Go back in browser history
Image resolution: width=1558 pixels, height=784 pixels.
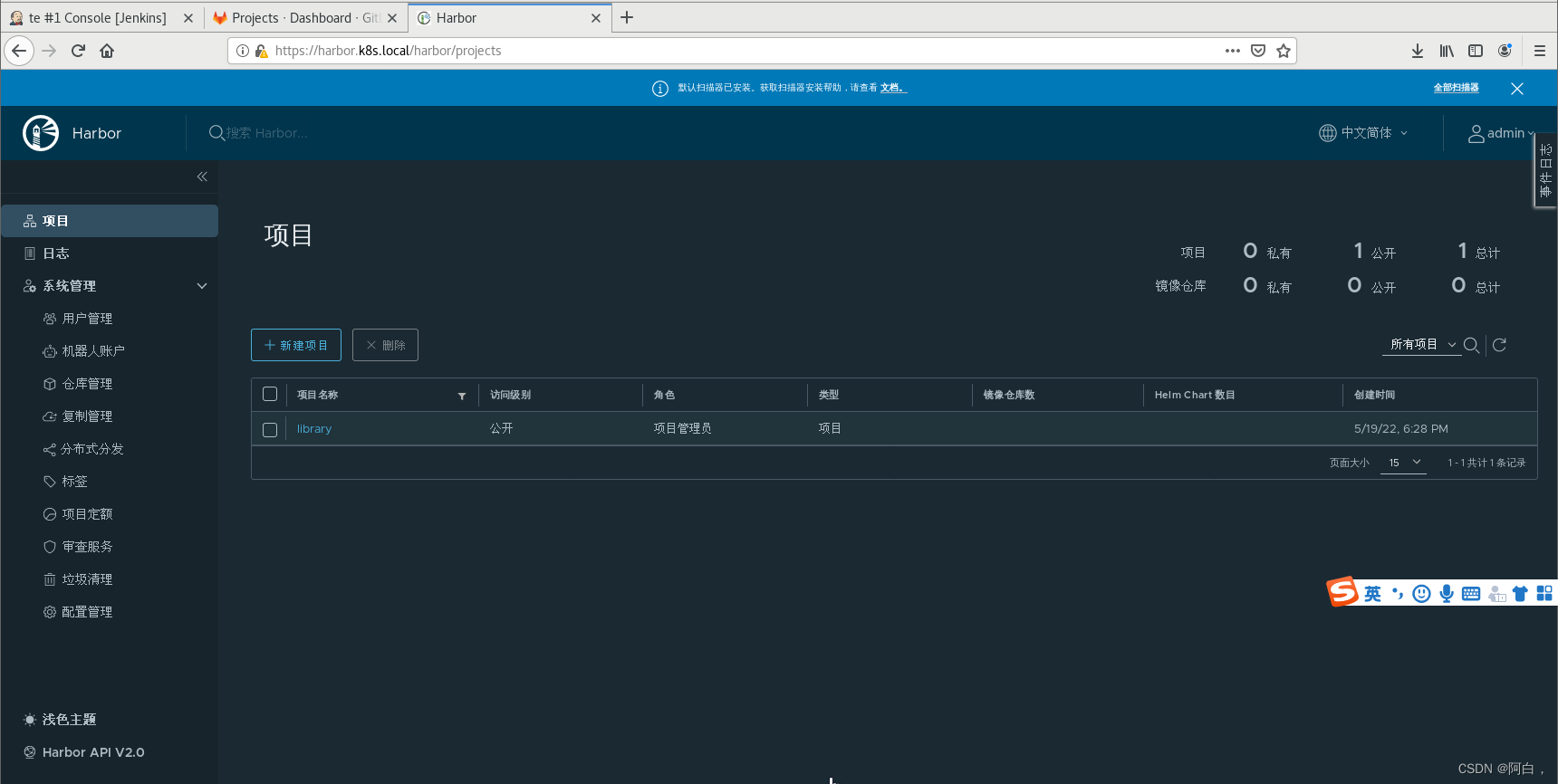point(19,51)
